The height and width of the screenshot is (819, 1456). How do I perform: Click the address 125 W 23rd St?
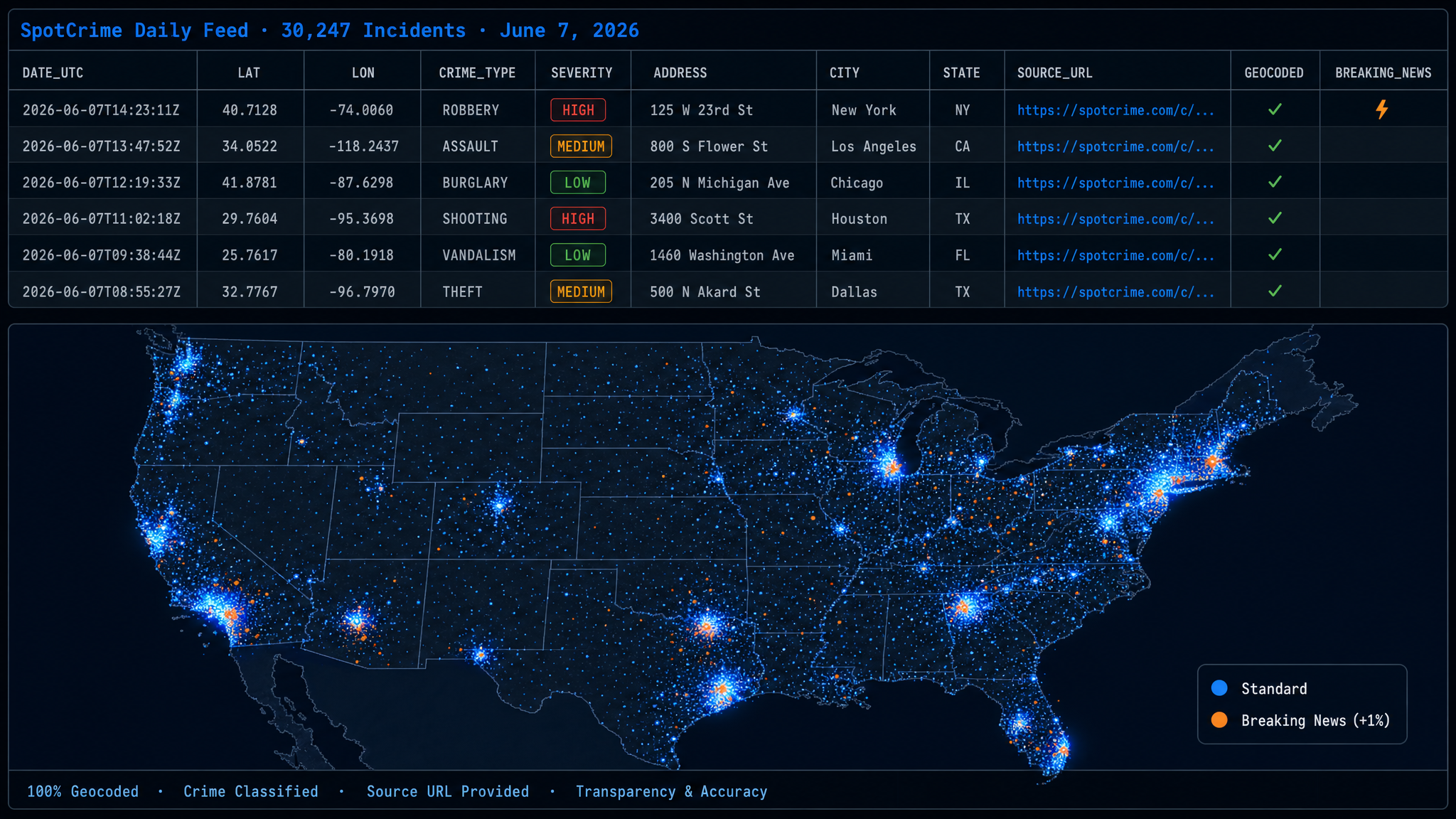pos(701,110)
